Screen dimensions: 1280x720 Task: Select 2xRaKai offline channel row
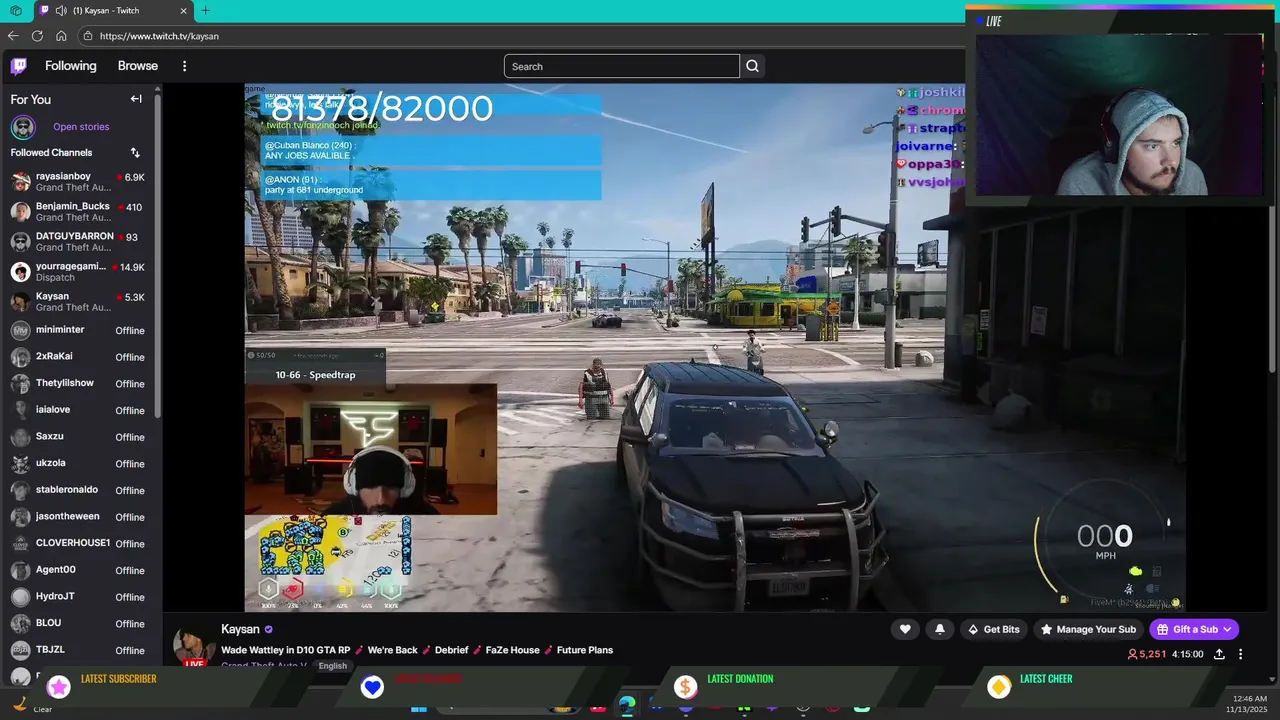click(x=79, y=357)
